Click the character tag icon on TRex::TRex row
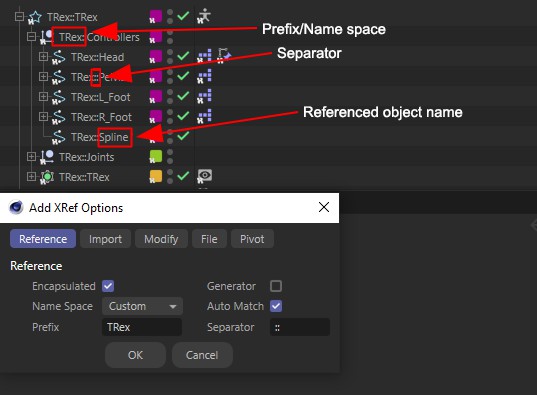Viewport: 537px width, 395px height. point(204,16)
